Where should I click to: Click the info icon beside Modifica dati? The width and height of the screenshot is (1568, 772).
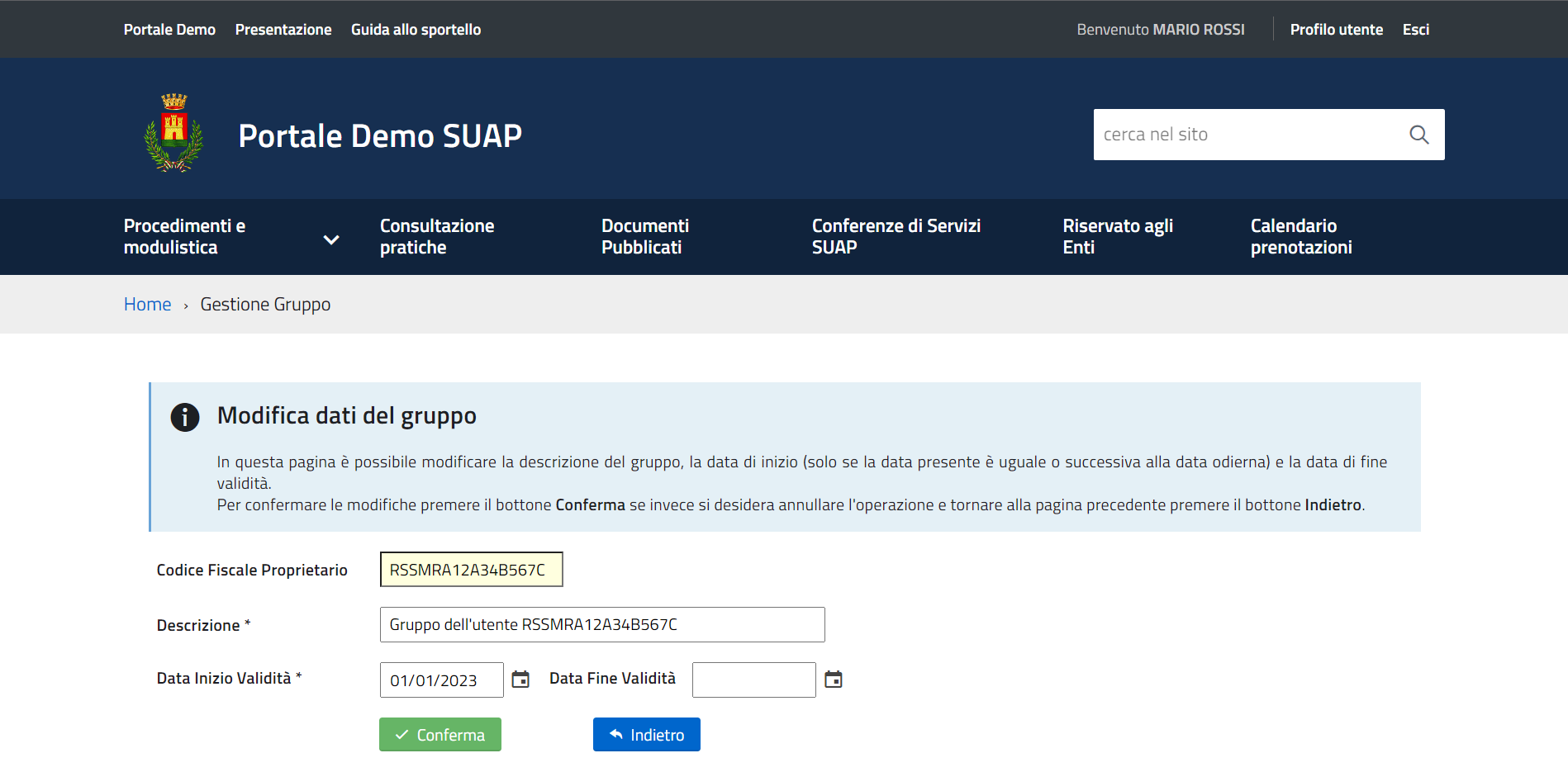[185, 417]
